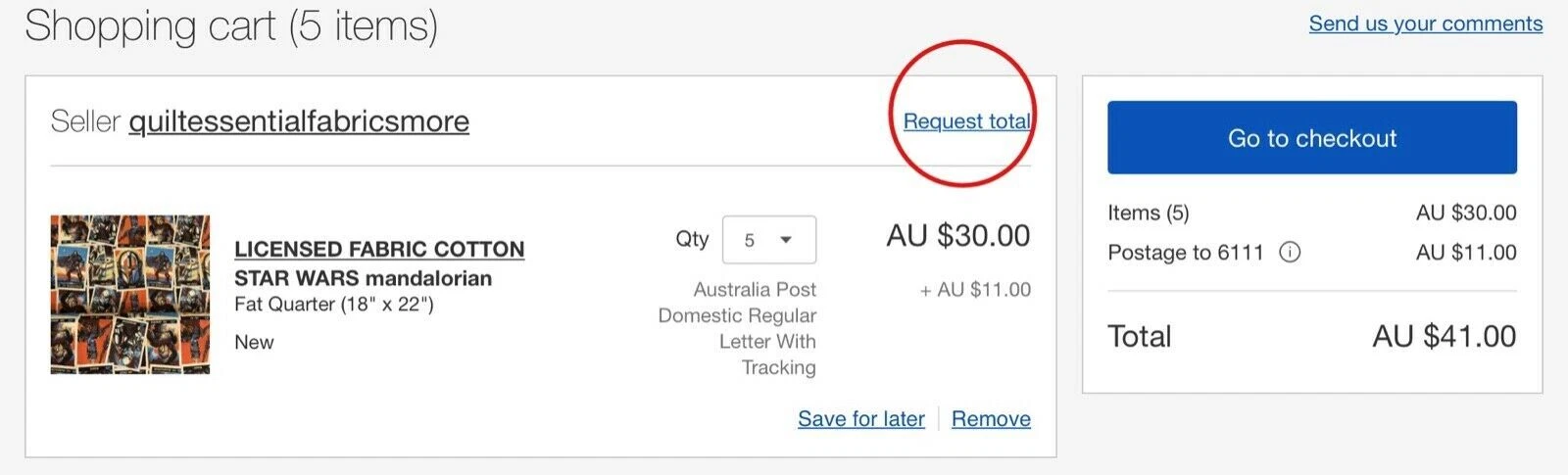Click the Postage to 6111 label
The height and width of the screenshot is (475, 1568).
tap(1186, 253)
